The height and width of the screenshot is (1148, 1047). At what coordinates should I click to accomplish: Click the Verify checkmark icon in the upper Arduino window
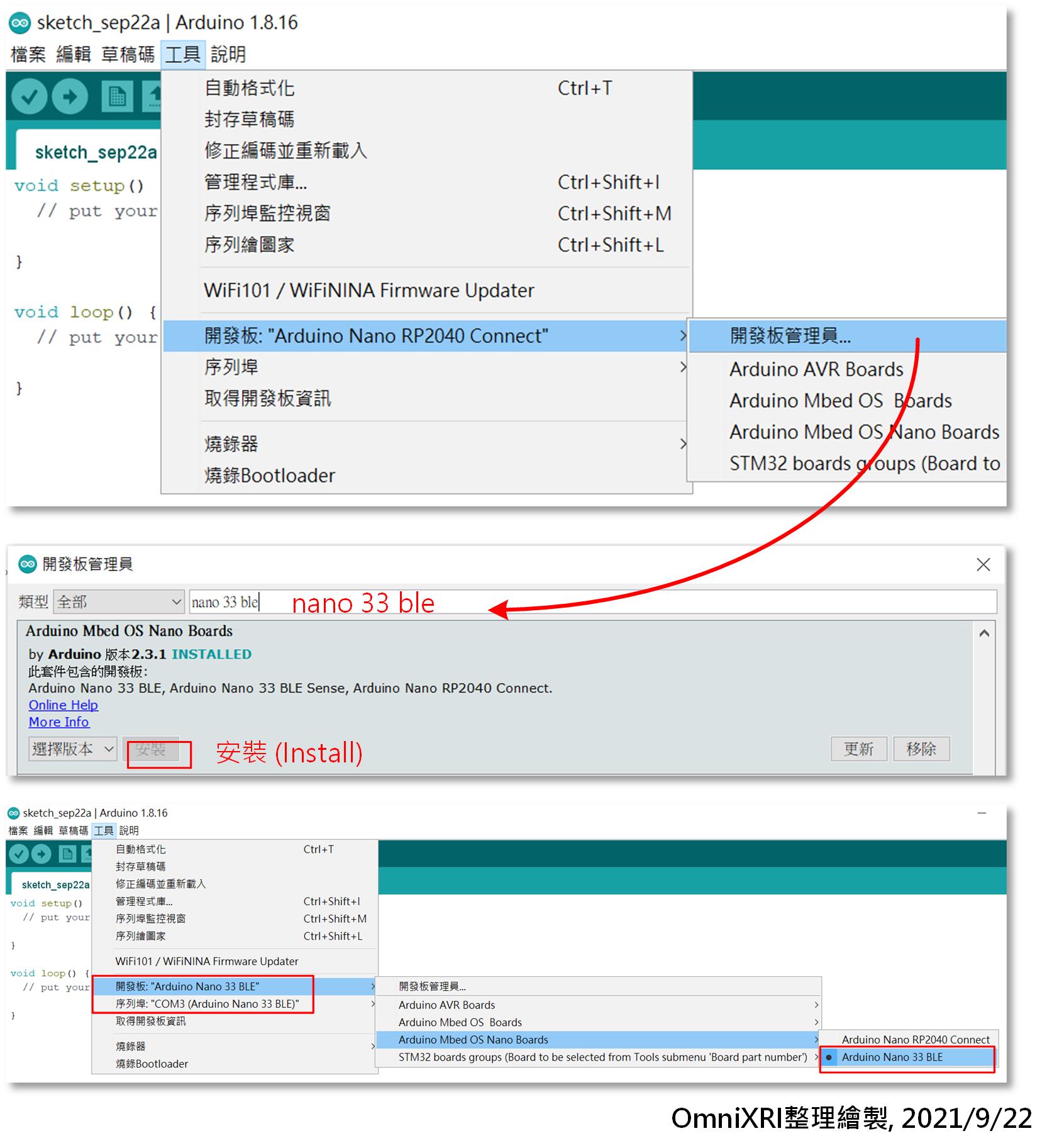29,97
